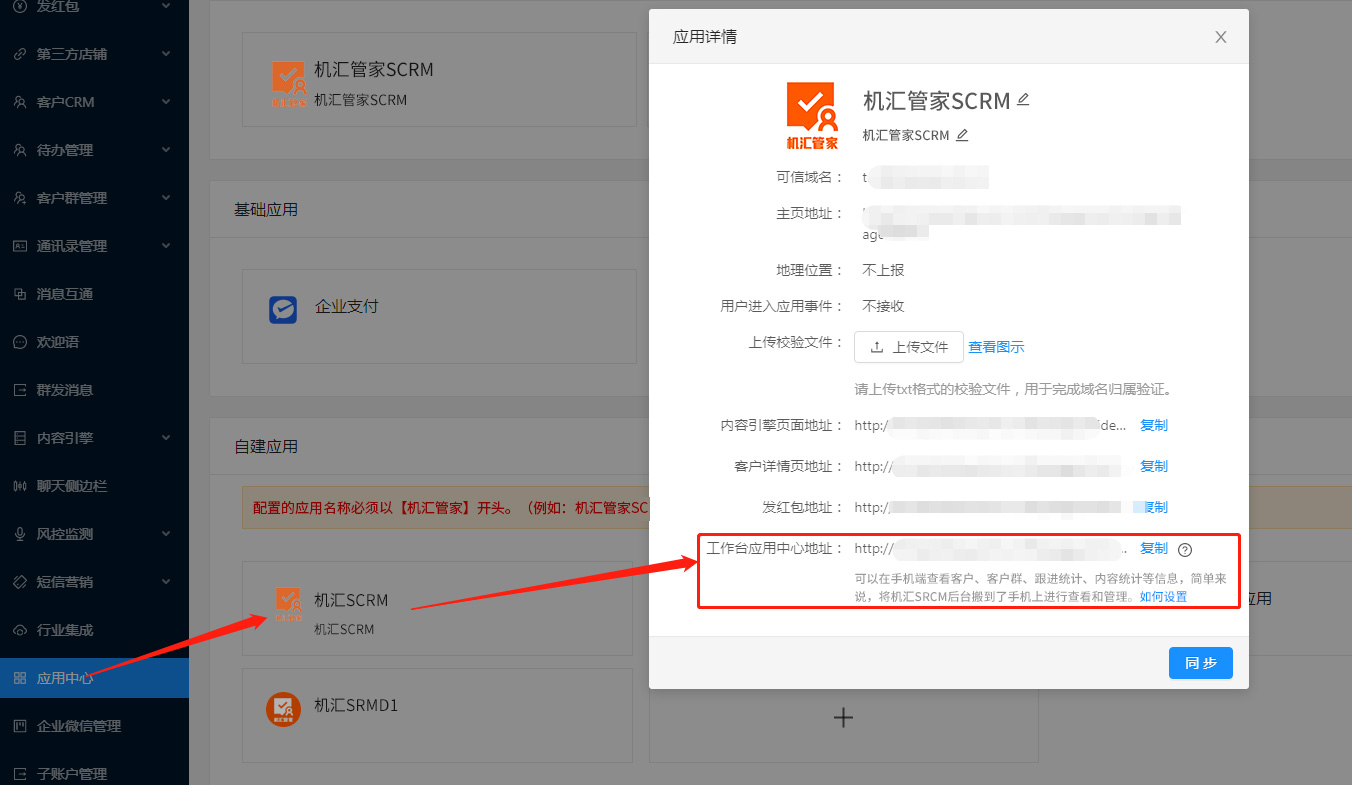Expand the 客户群管理 menu chevron

pos(166,198)
